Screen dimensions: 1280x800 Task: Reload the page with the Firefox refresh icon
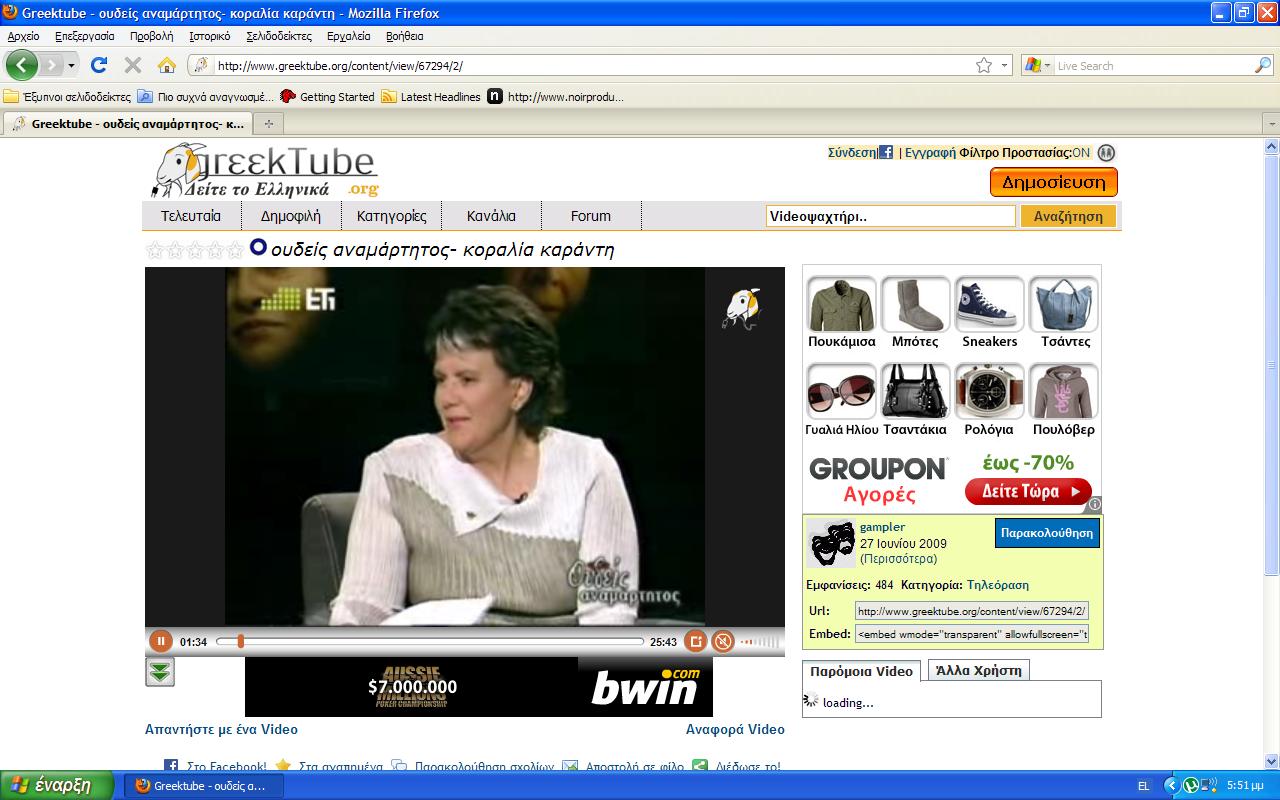click(98, 65)
